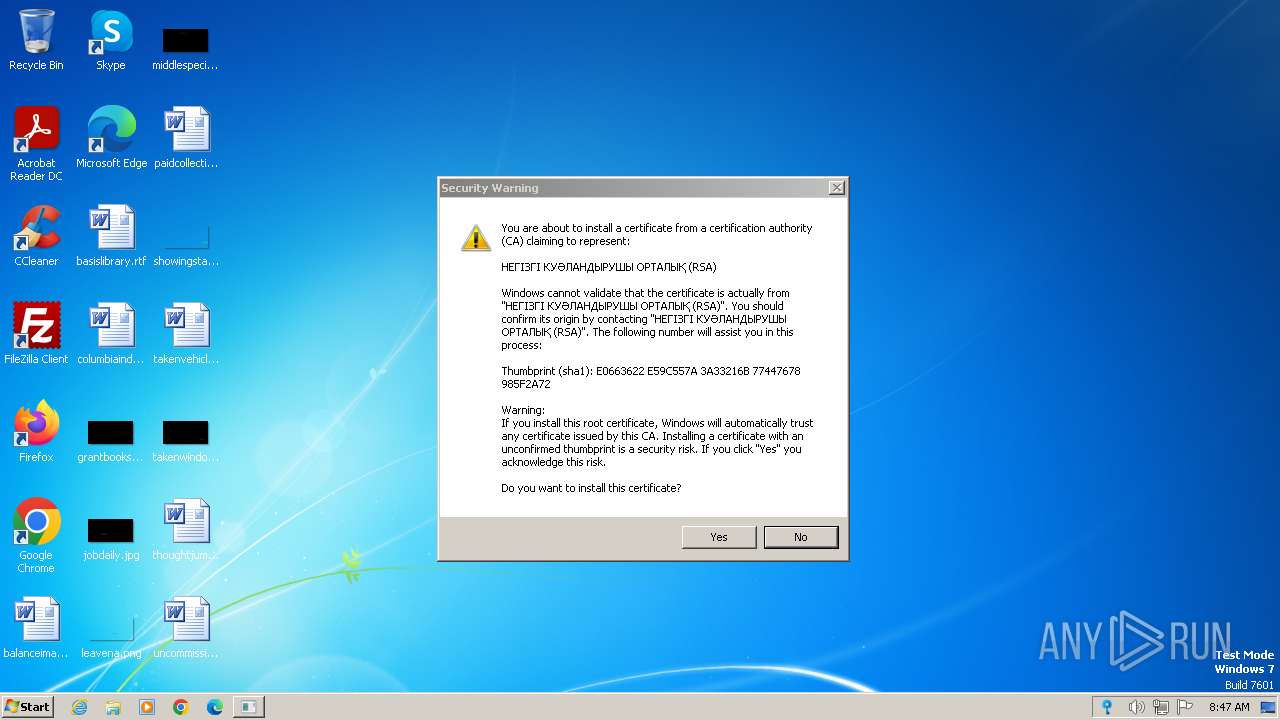Select the FileZilla Client shortcut
This screenshot has width=1280, height=720.
36,334
